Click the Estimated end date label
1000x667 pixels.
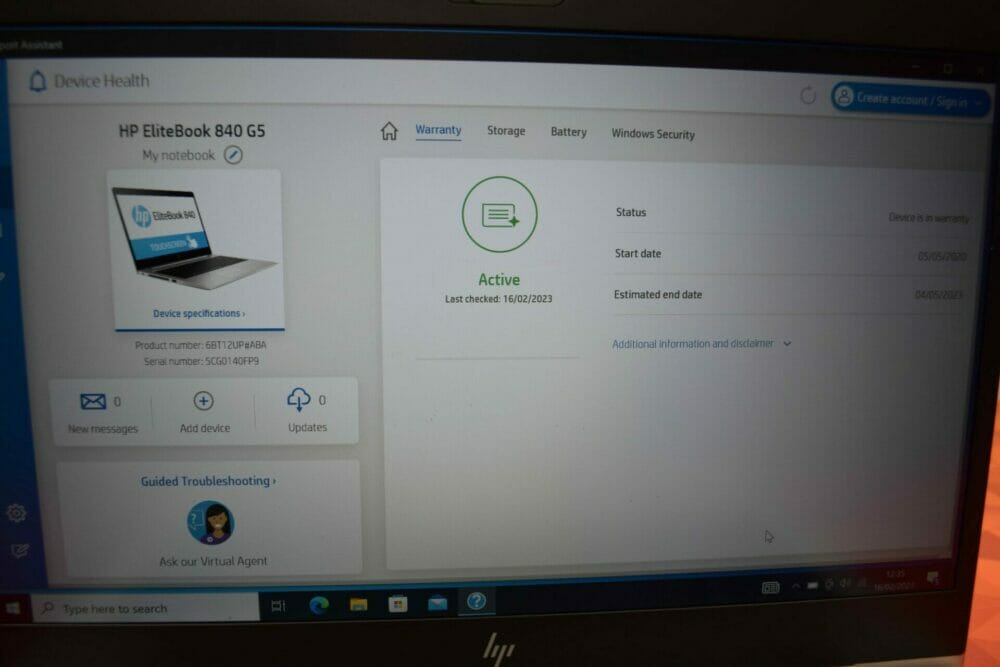[658, 295]
